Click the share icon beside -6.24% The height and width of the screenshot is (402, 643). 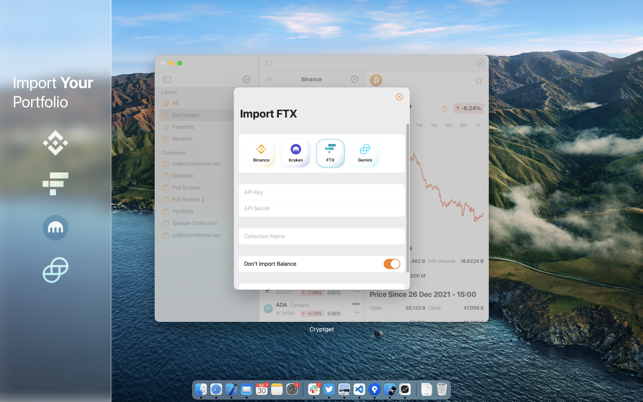pyautogui.click(x=444, y=108)
